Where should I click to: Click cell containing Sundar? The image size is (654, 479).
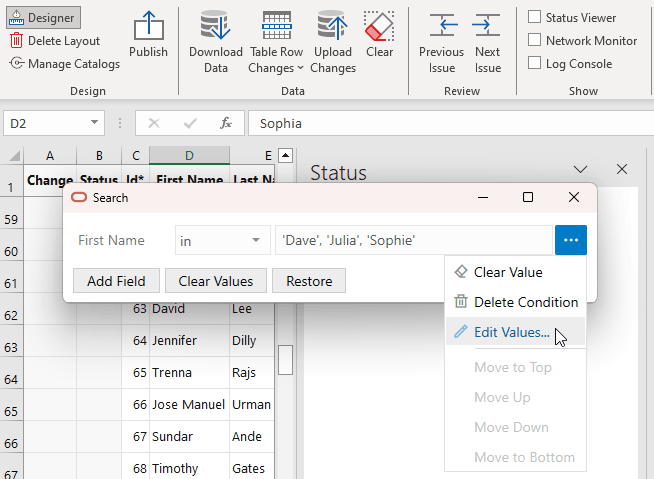(189, 437)
